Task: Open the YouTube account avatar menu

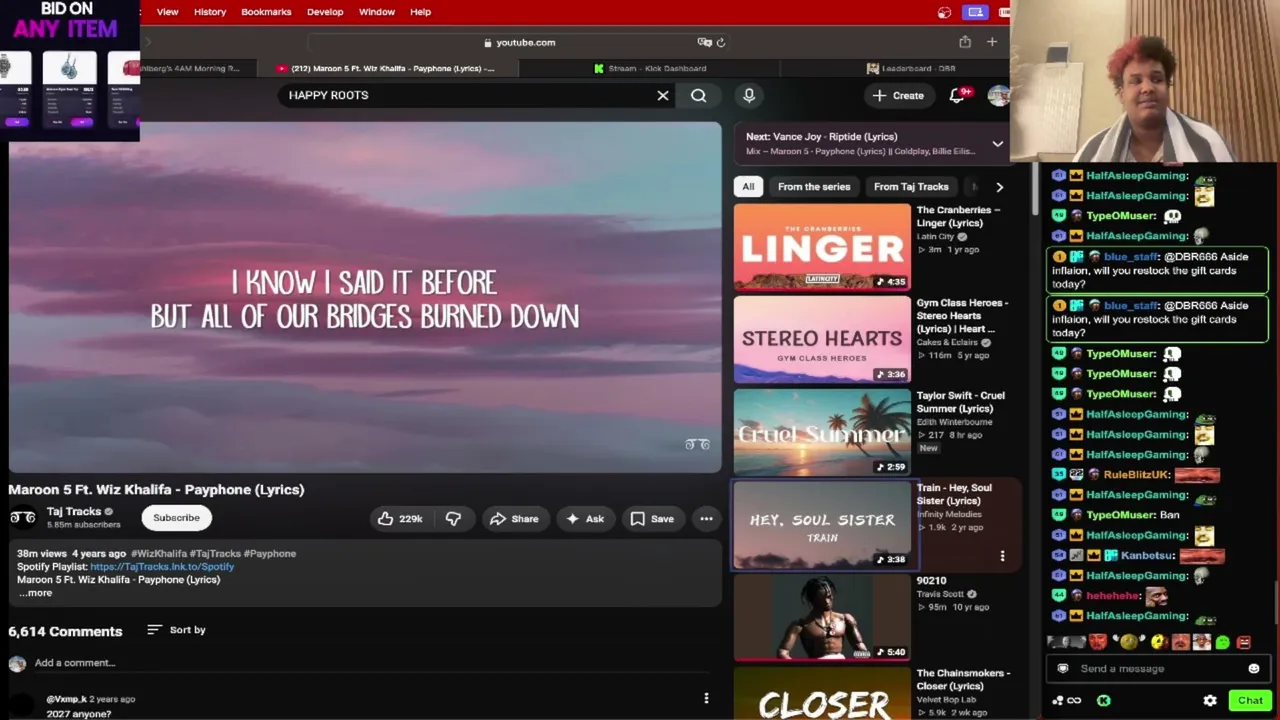Action: coord(998,95)
